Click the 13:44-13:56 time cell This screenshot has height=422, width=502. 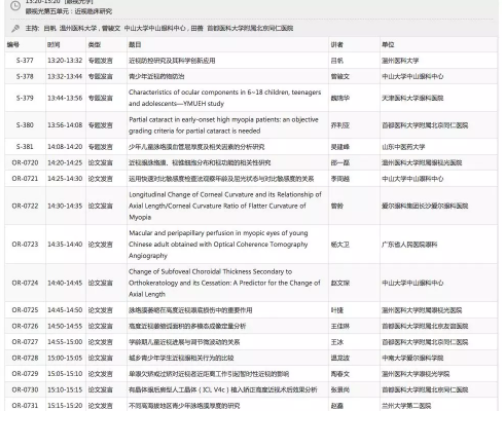click(65, 98)
